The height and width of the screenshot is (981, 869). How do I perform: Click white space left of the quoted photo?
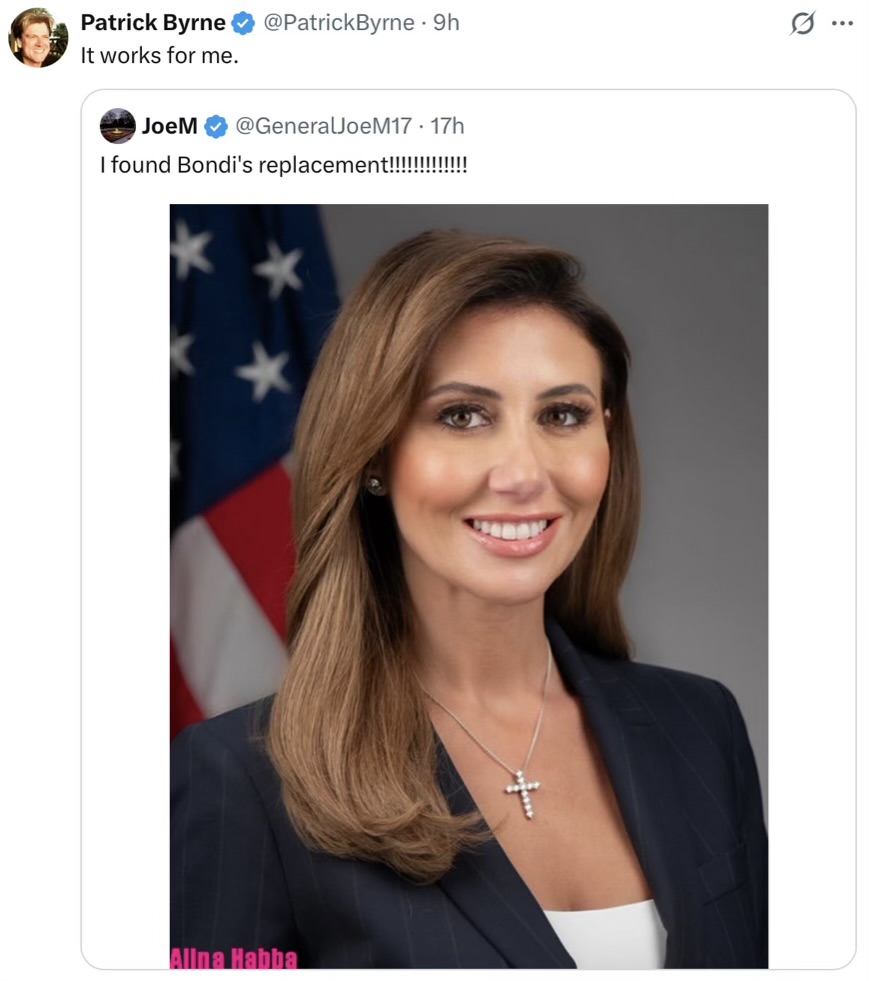pos(125,580)
